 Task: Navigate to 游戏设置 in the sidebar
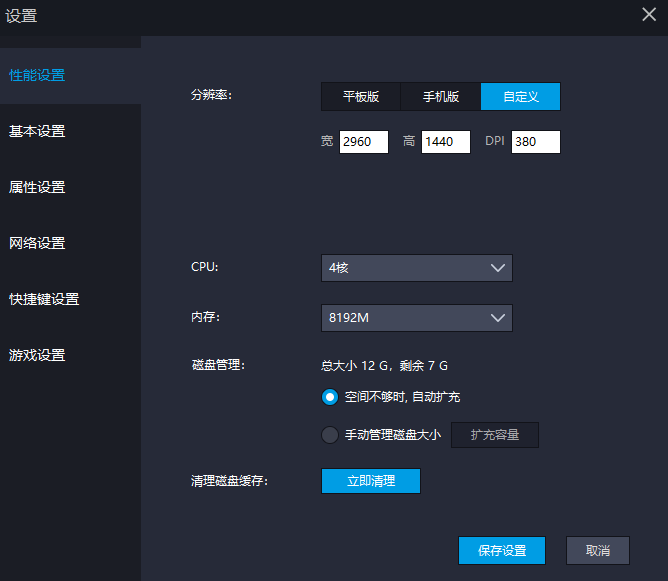[x=37, y=356]
